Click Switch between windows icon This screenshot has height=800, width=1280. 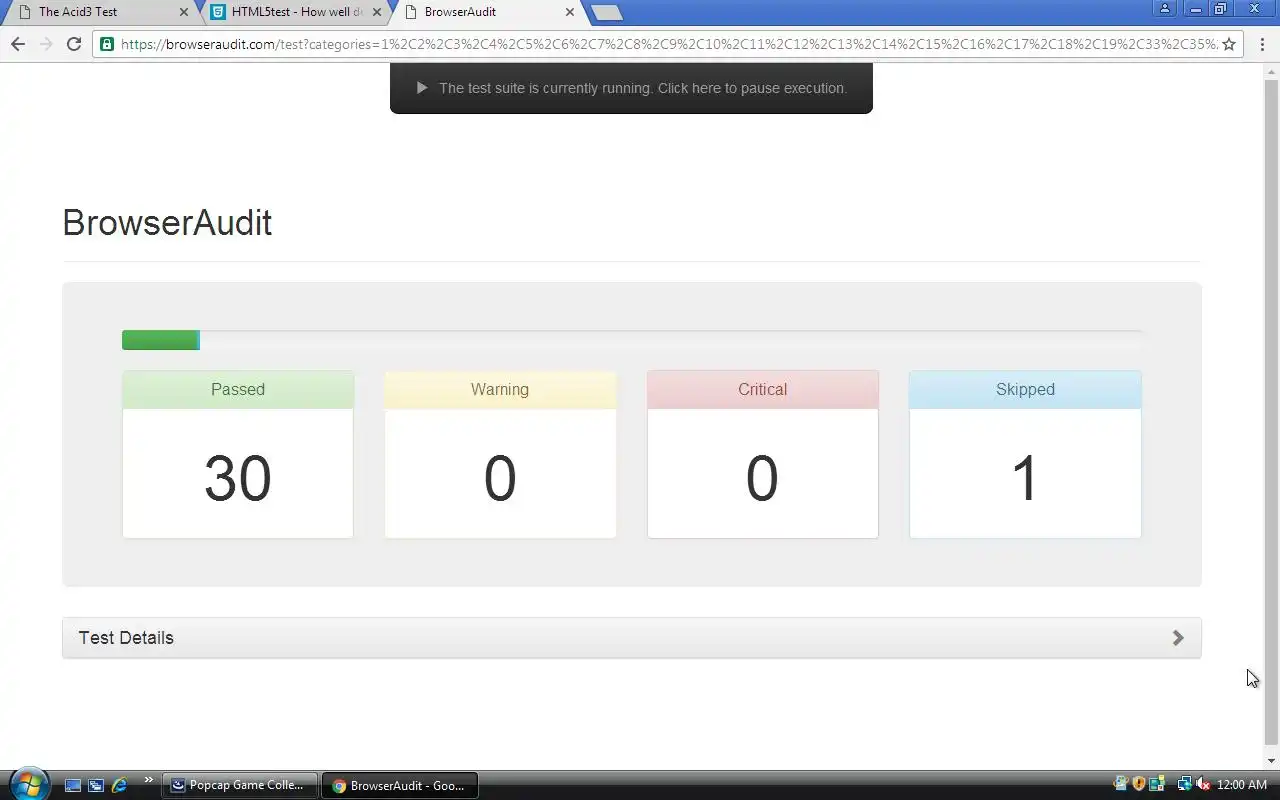pos(96,786)
